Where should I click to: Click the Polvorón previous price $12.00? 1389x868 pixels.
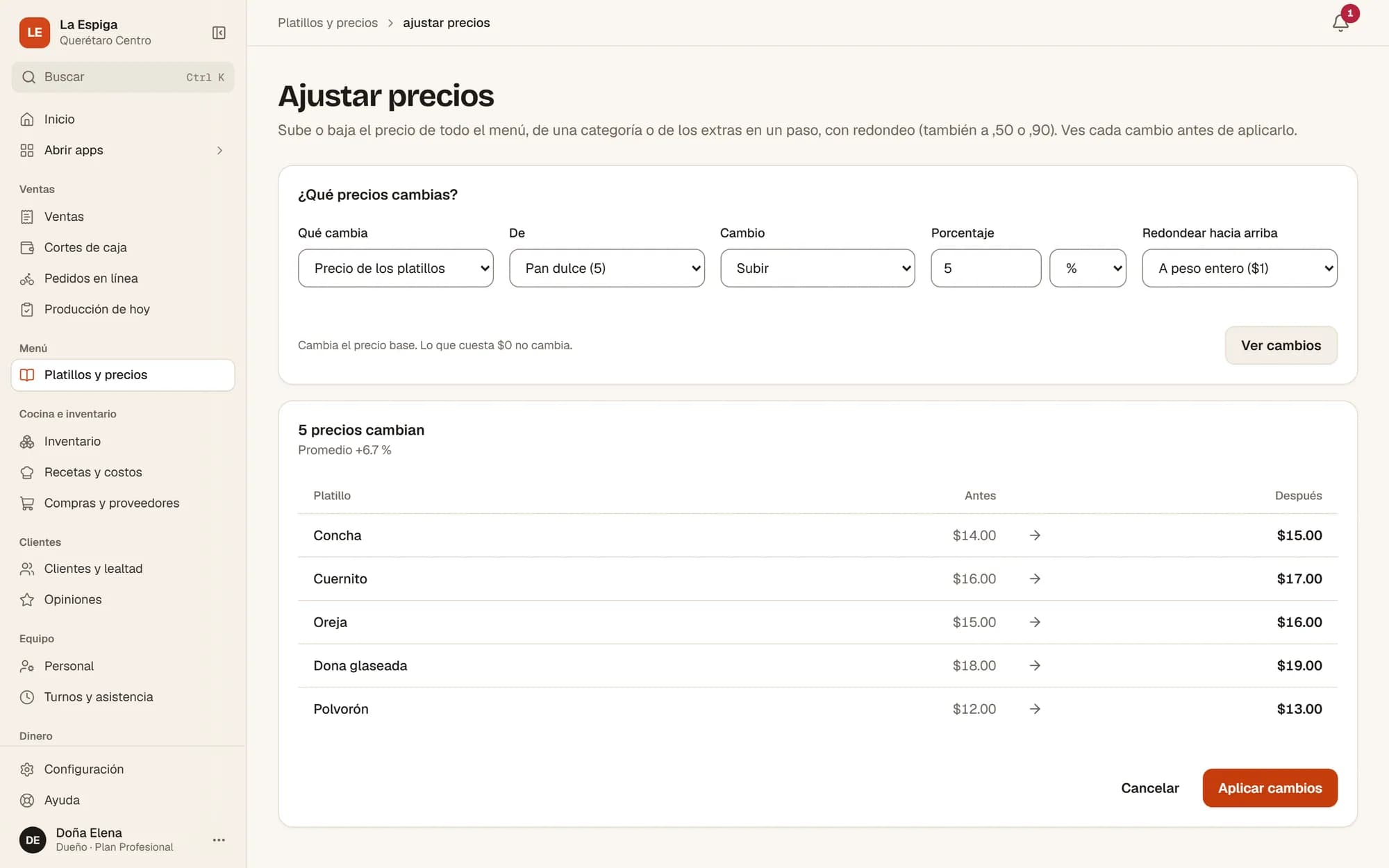click(x=974, y=709)
